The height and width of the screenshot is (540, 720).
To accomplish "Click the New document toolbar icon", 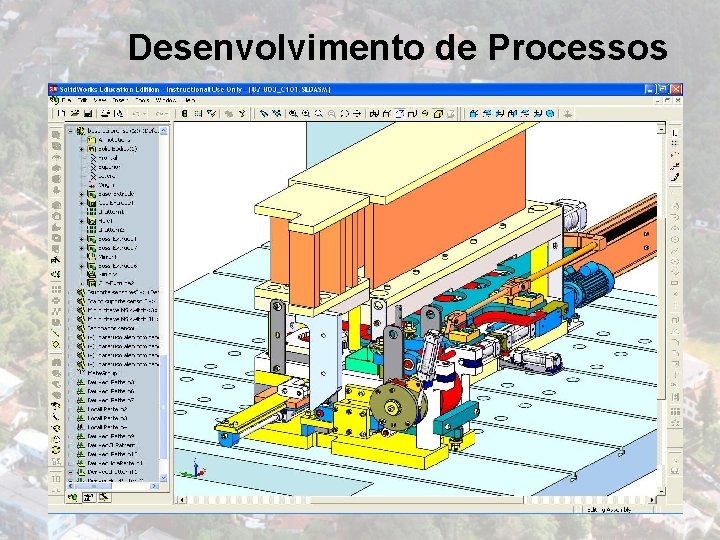I will point(61,113).
